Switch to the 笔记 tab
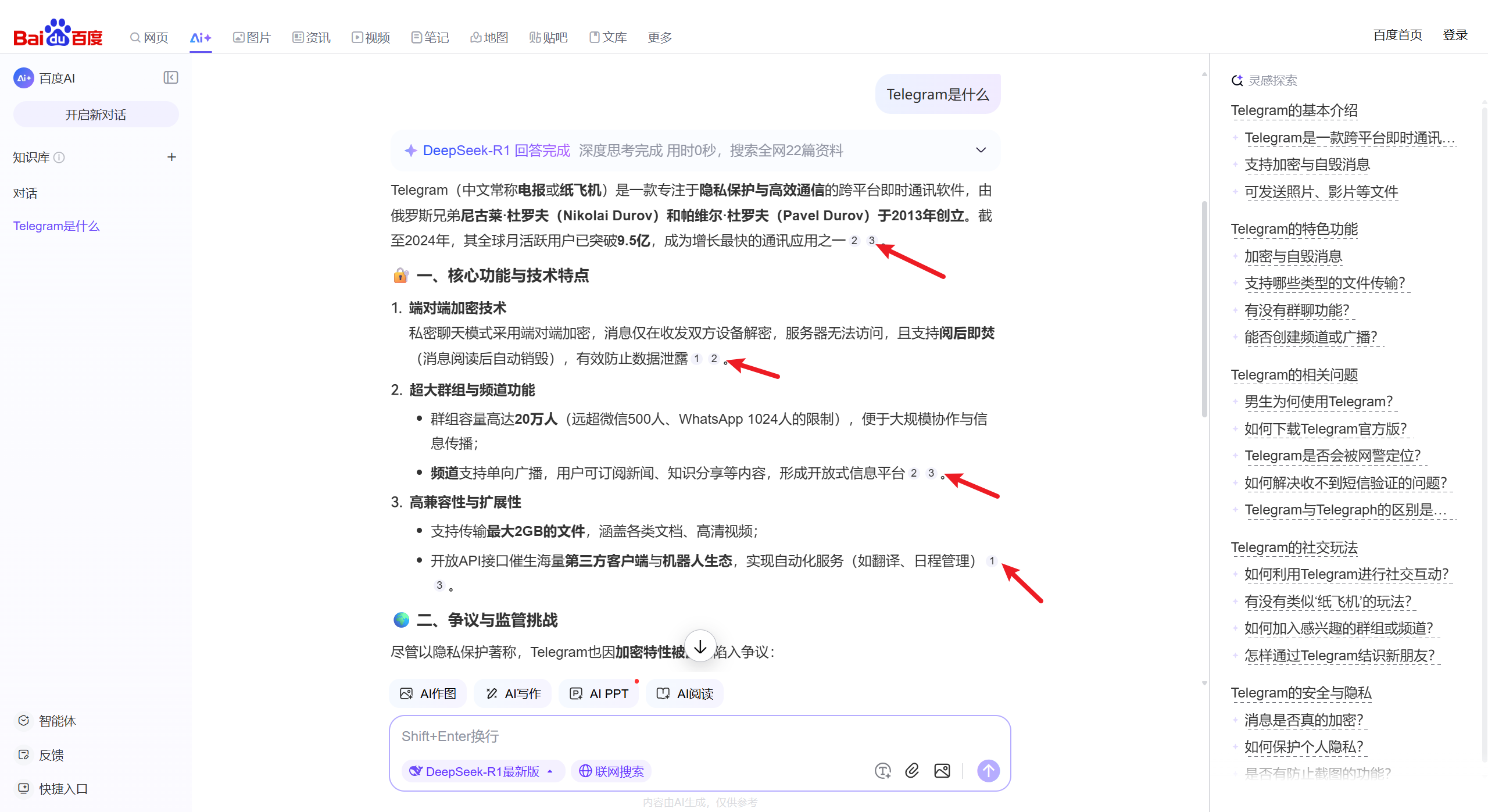The width and height of the screenshot is (1488, 812). coord(430,37)
